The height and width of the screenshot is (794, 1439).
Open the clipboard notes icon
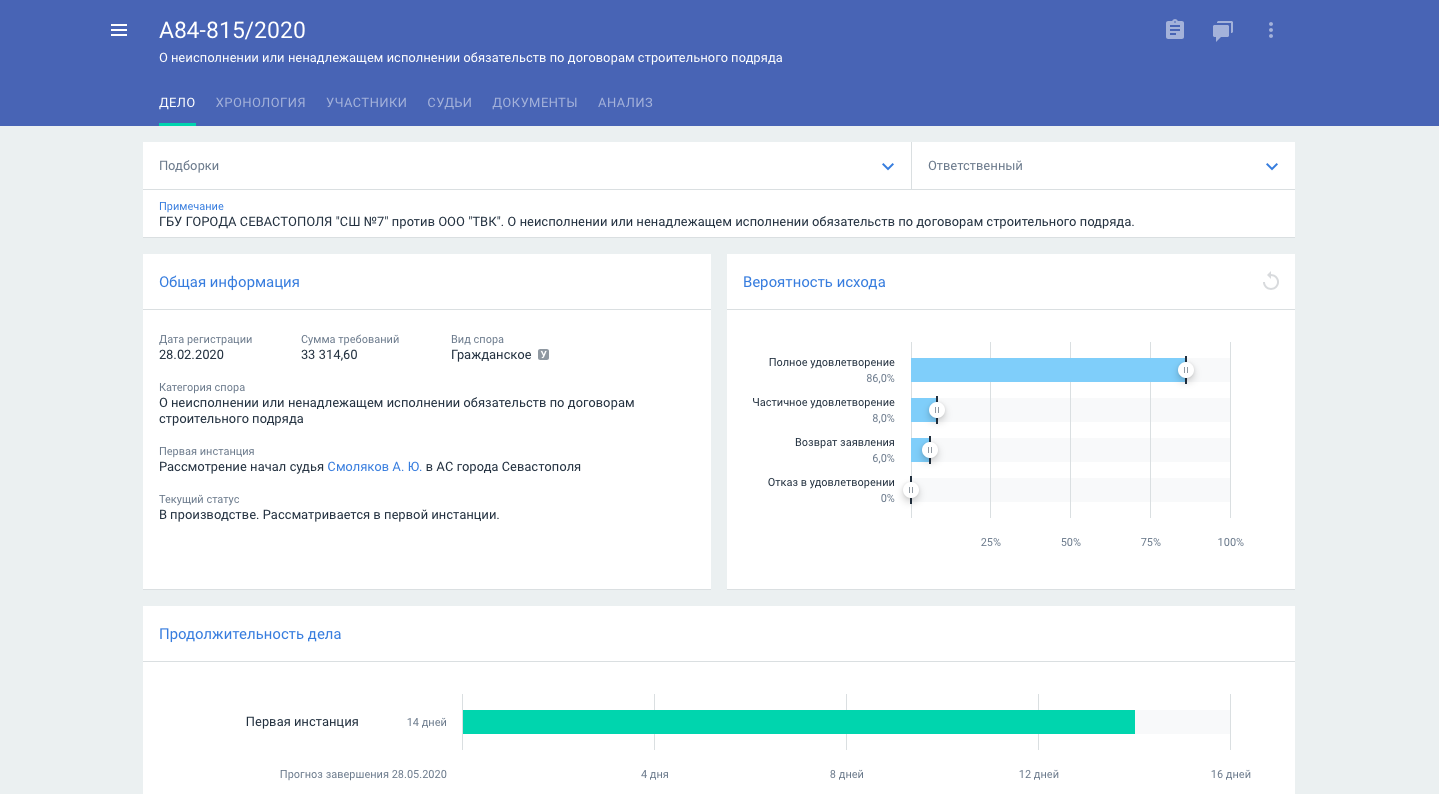point(1175,30)
